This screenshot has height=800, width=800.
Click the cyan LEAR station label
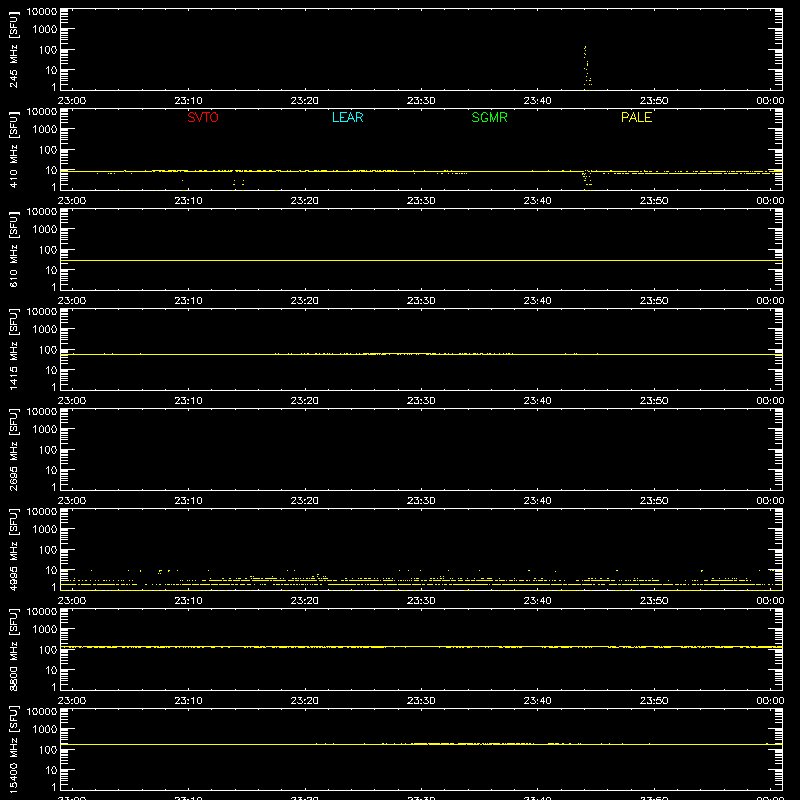[347, 117]
